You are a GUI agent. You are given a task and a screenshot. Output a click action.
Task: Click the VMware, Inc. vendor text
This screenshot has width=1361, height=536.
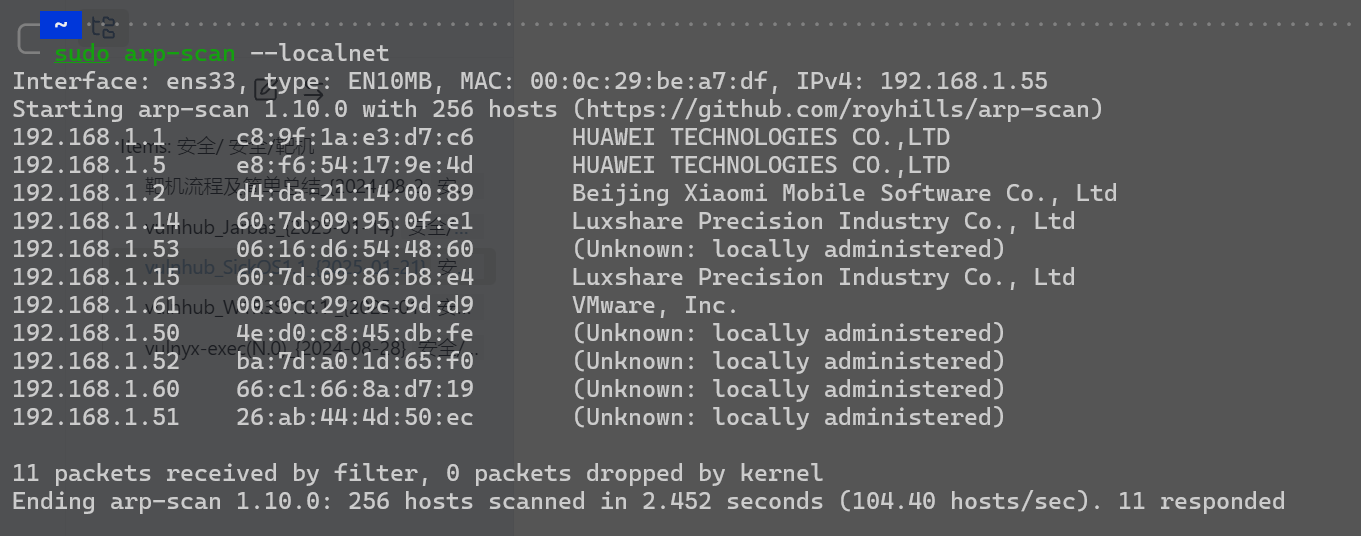click(655, 305)
